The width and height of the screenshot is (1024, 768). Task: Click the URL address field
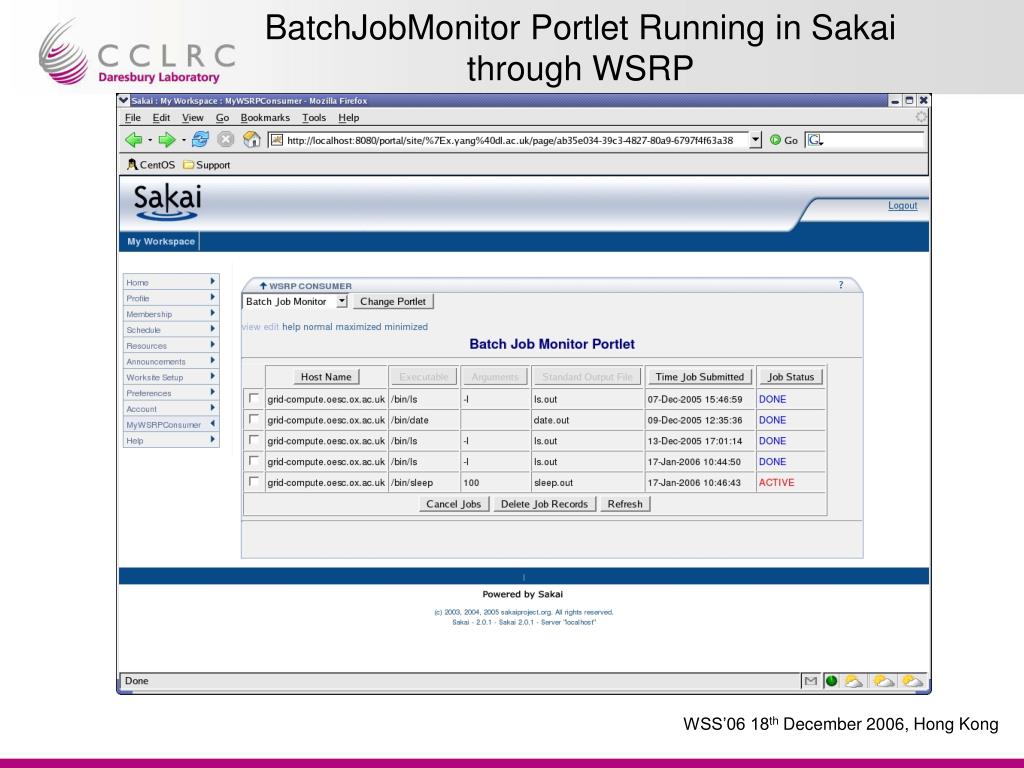[x=509, y=140]
